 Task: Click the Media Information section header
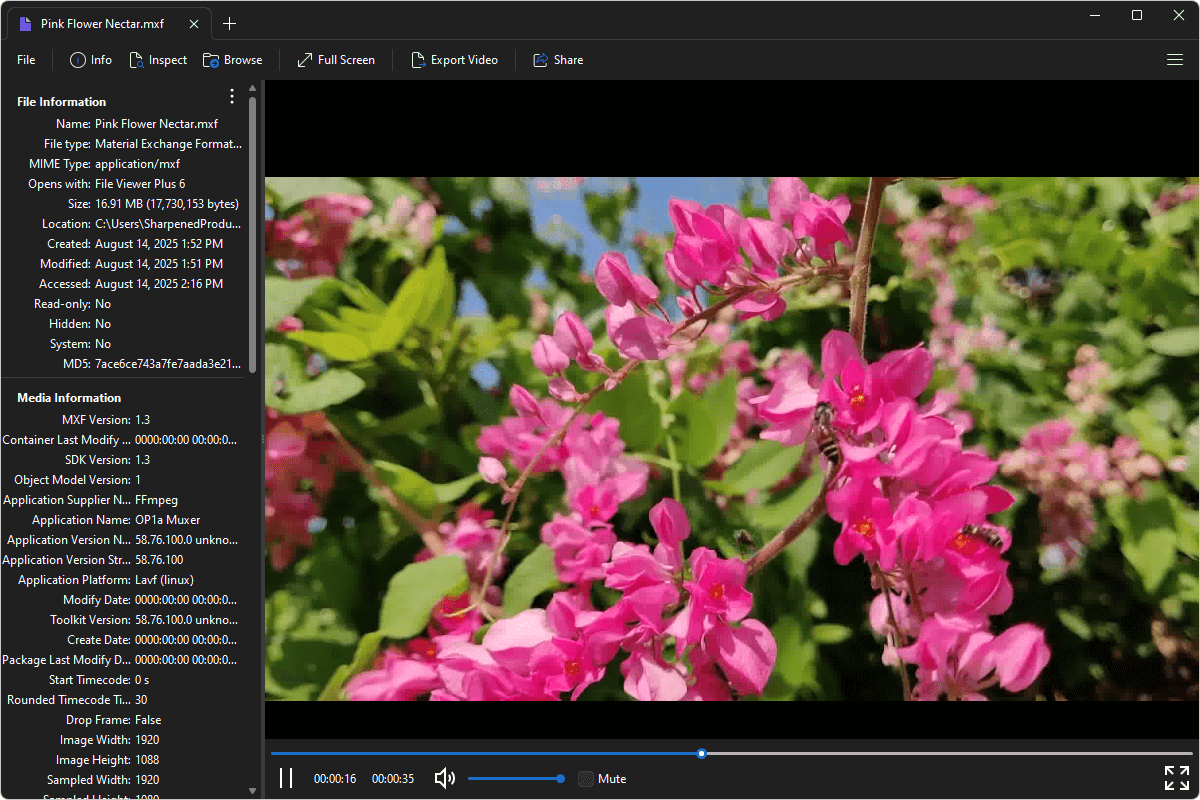[x=69, y=398]
